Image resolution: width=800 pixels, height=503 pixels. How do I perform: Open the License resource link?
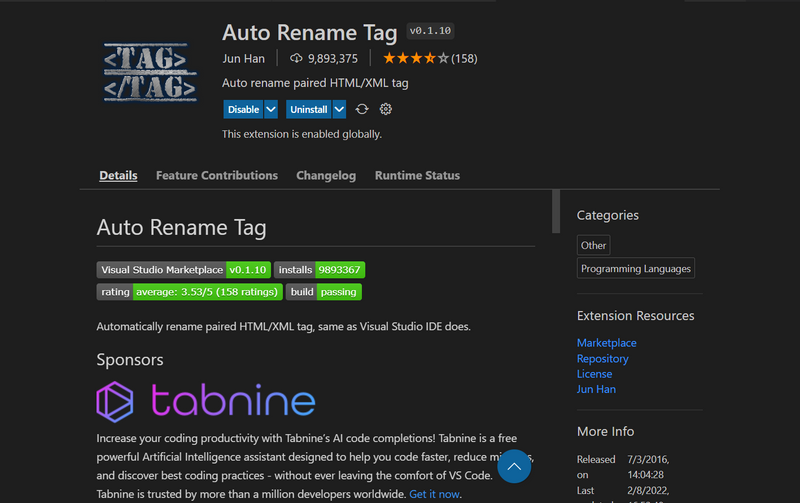(594, 374)
